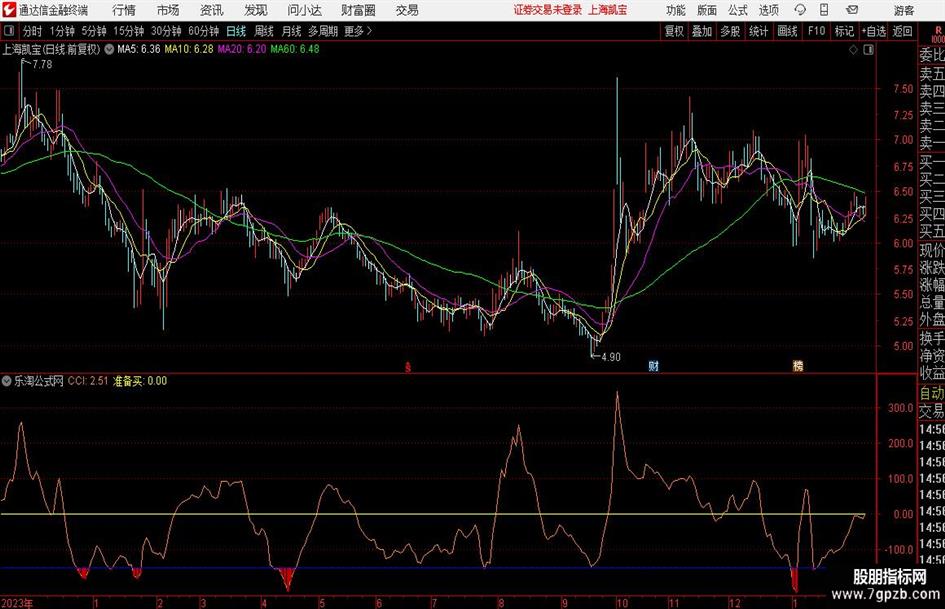This screenshot has width=945, height=609.
Task: Click the mobile phone icon
Action: pyautogui.click(x=824, y=10)
